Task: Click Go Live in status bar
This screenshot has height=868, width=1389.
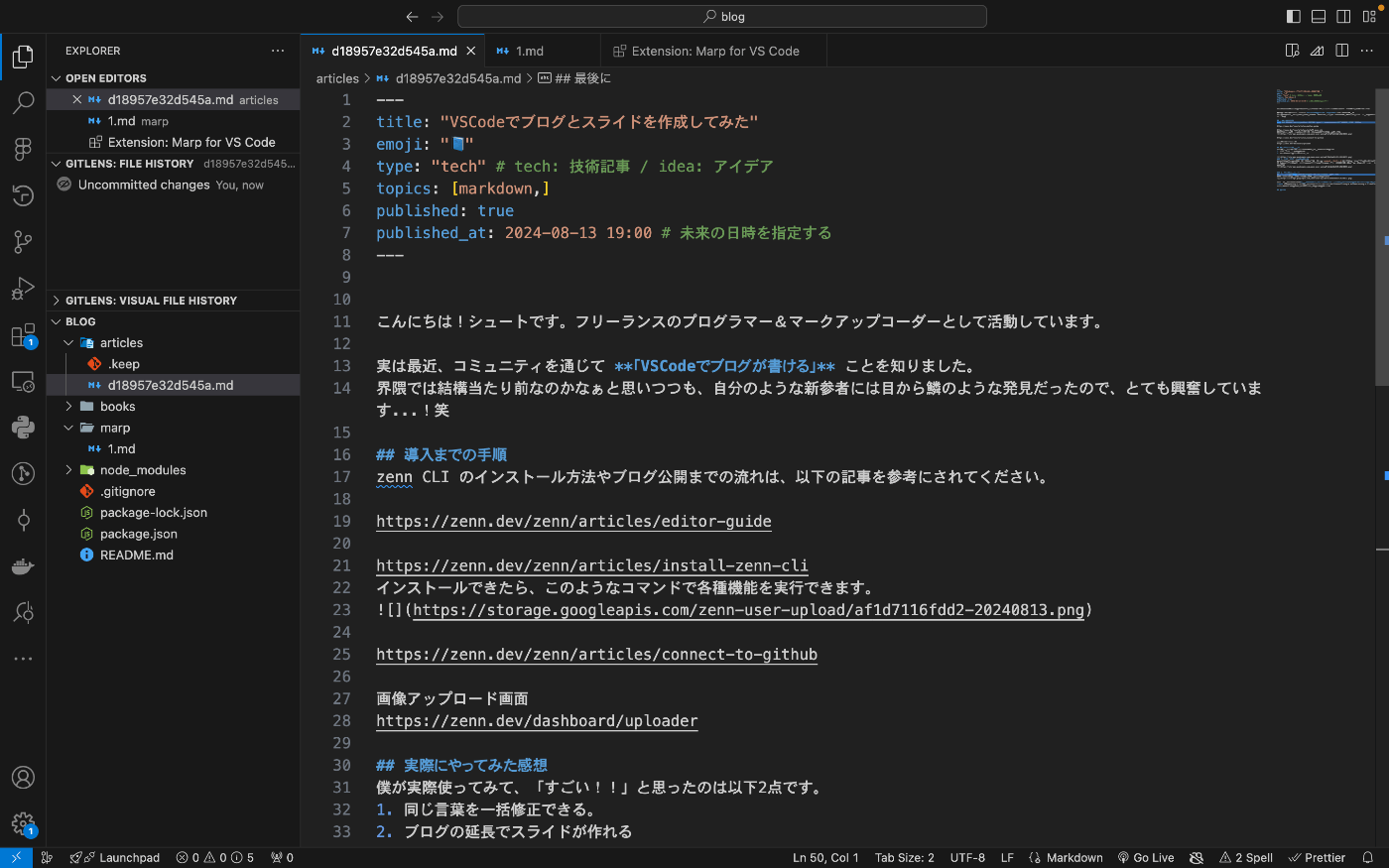Action: pos(1146,858)
